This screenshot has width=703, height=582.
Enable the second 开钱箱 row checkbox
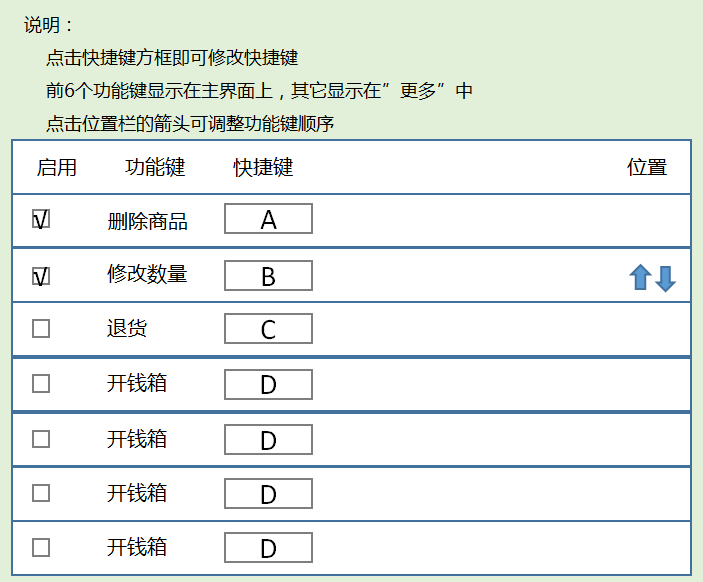(41, 438)
